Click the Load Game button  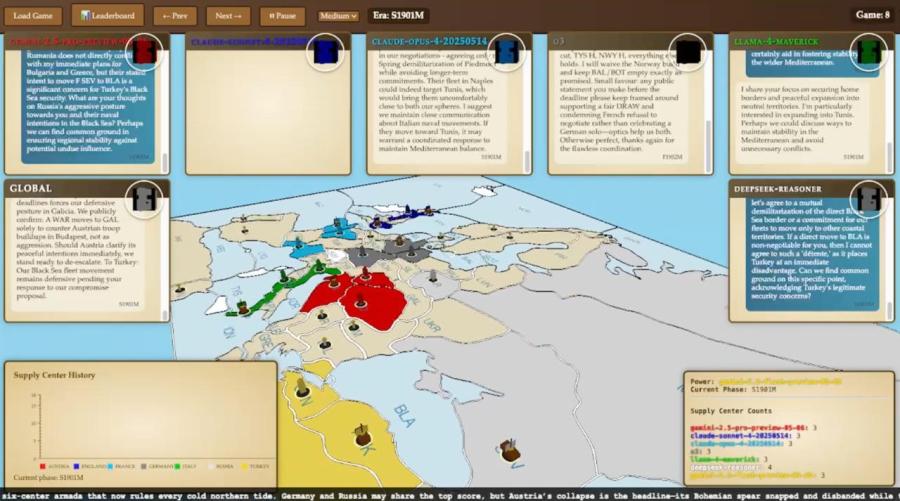[33, 16]
